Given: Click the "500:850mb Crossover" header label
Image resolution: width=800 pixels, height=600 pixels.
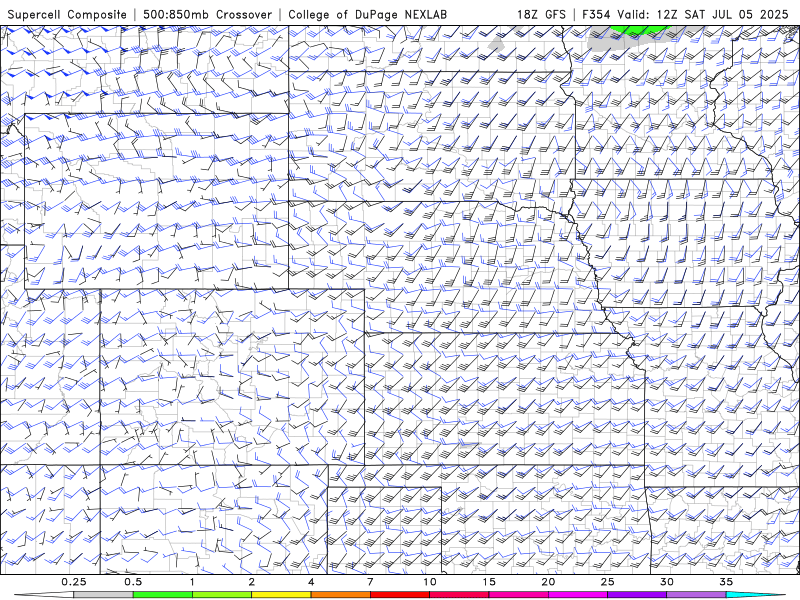Looking at the screenshot, I should point(208,14).
